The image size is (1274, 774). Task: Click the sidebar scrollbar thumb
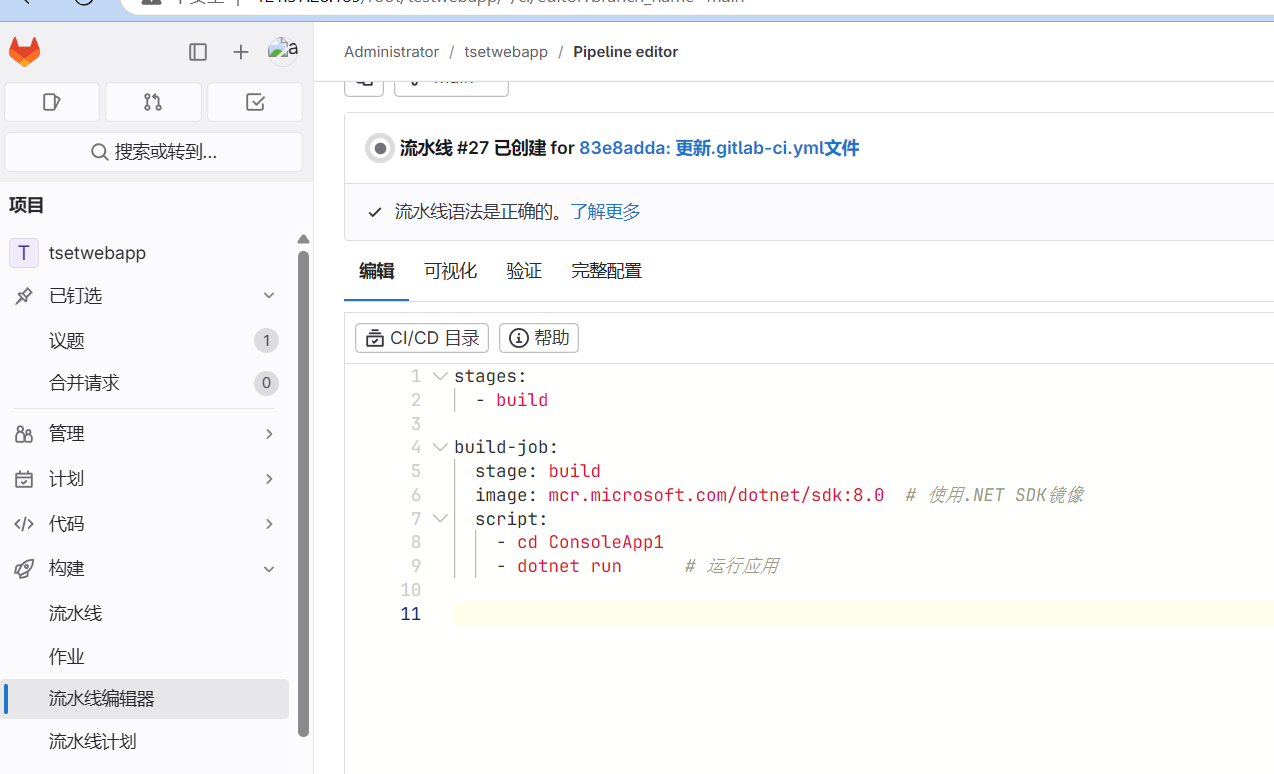pyautogui.click(x=303, y=492)
